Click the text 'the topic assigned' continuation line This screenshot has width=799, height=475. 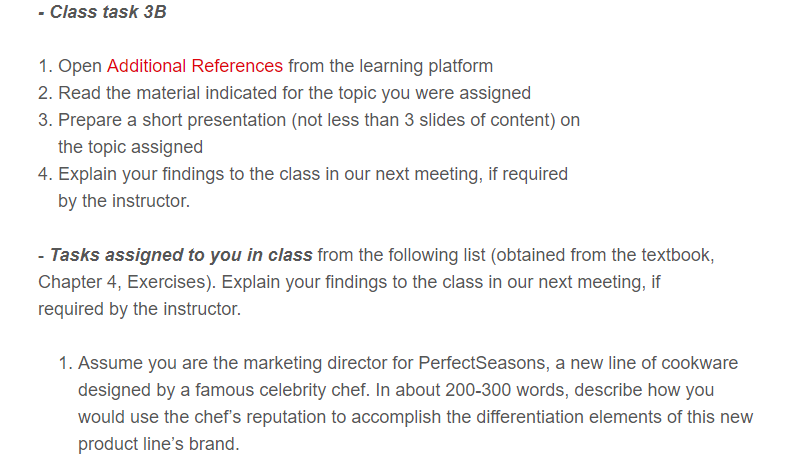tap(130, 147)
